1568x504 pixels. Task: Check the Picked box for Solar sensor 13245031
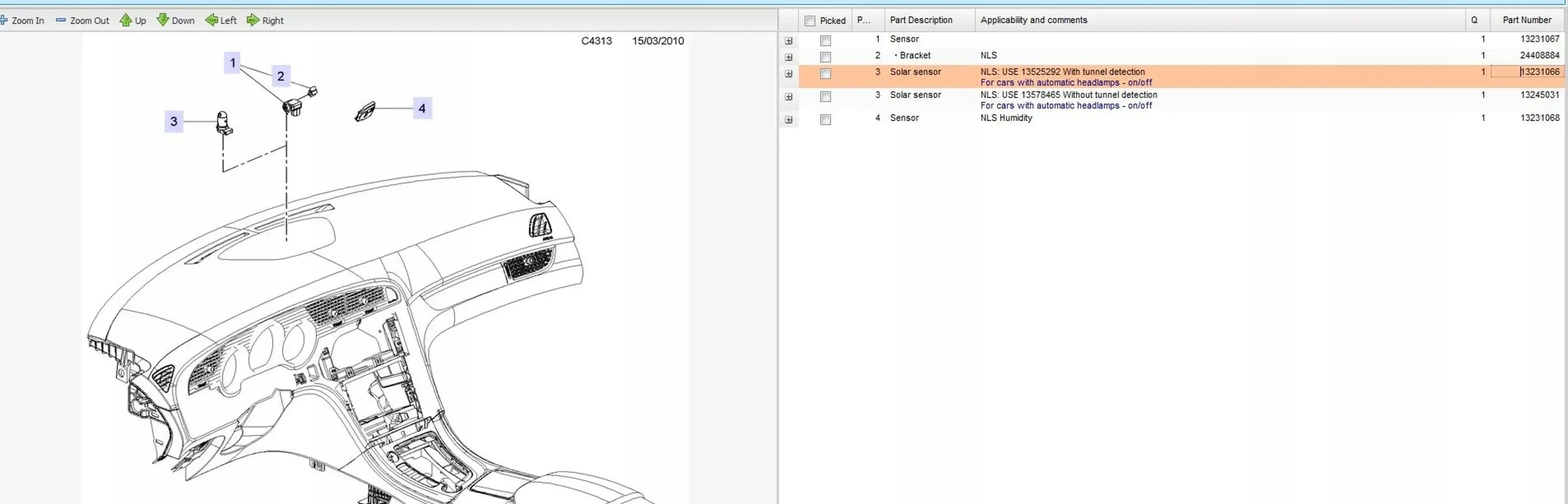[825, 97]
